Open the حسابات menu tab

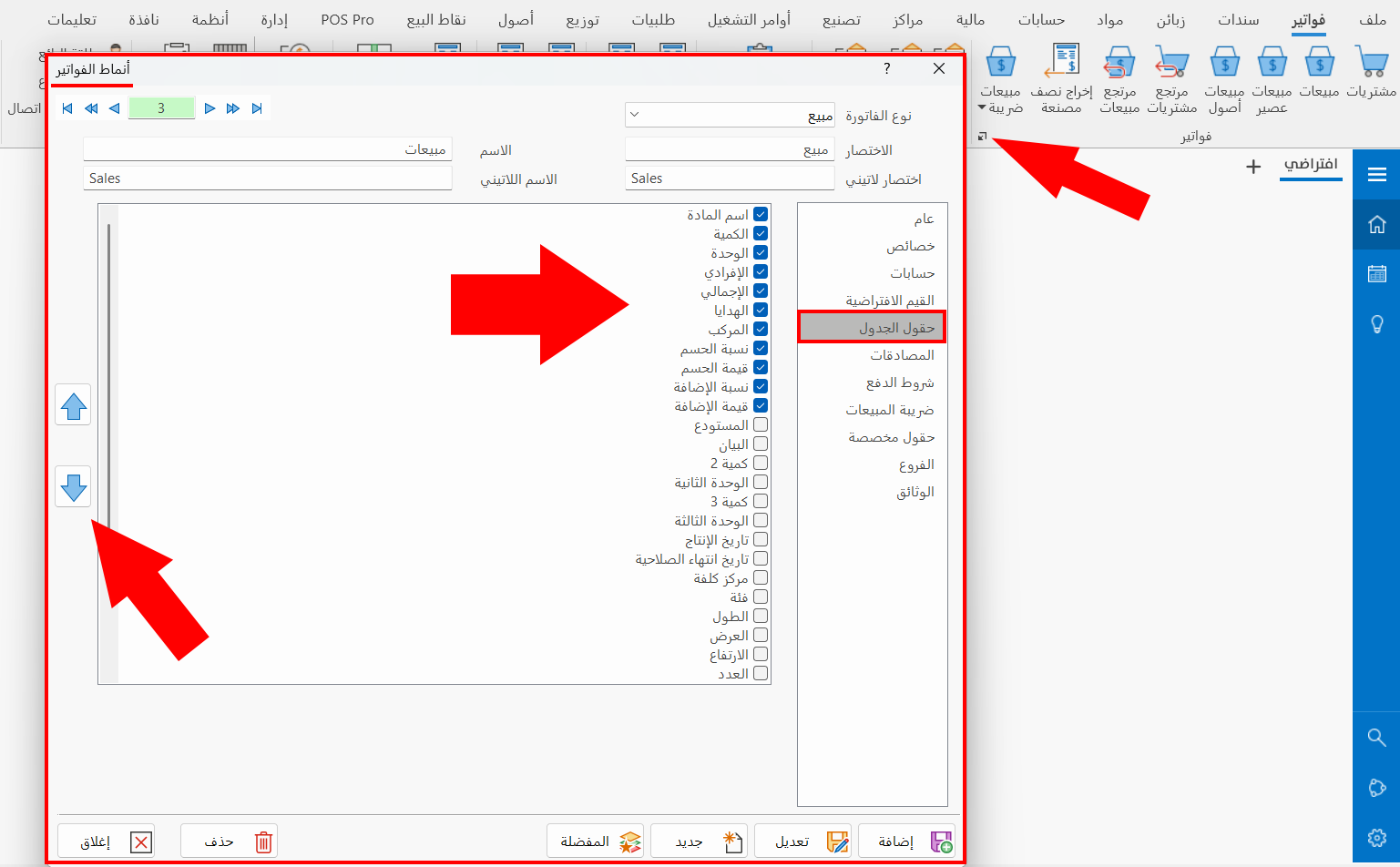coord(1041,20)
